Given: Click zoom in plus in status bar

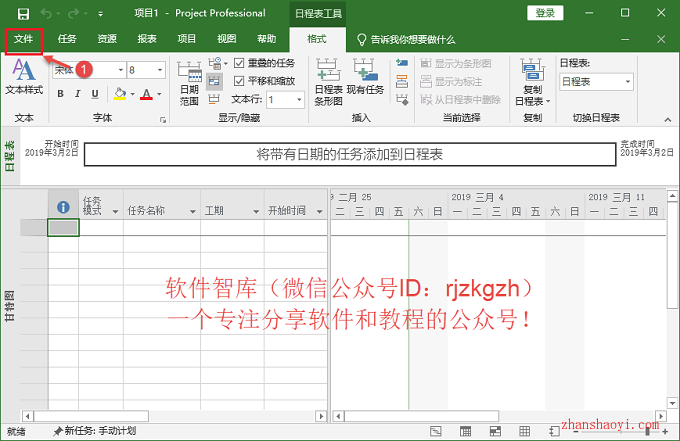Looking at the screenshot, I should click(665, 431).
